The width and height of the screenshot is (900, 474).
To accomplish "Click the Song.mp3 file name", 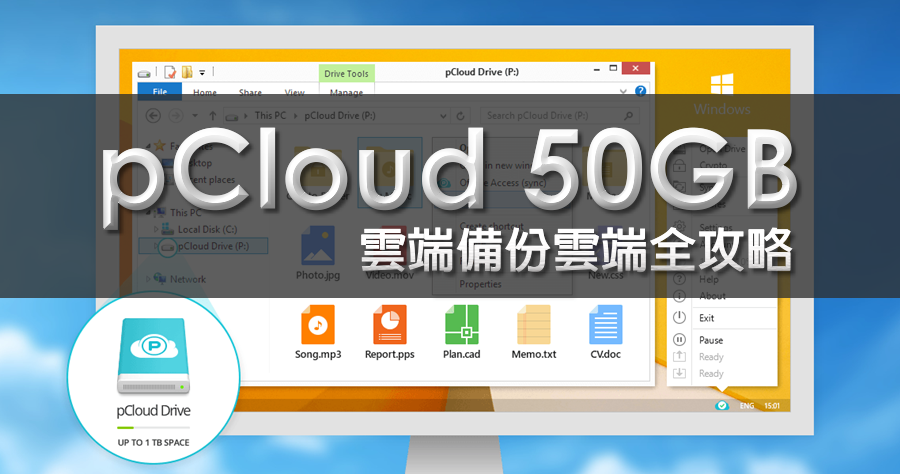I will coord(318,355).
